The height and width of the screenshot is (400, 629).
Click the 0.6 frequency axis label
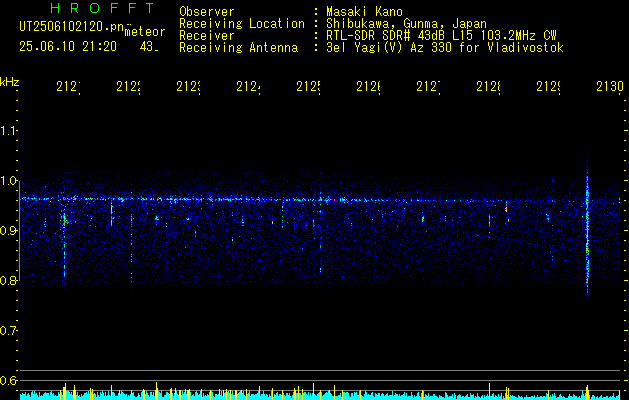(8, 380)
